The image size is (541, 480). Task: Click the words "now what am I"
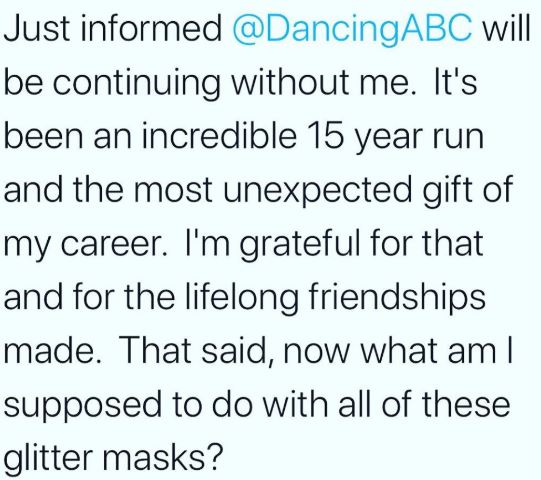pyautogui.click(x=398, y=352)
